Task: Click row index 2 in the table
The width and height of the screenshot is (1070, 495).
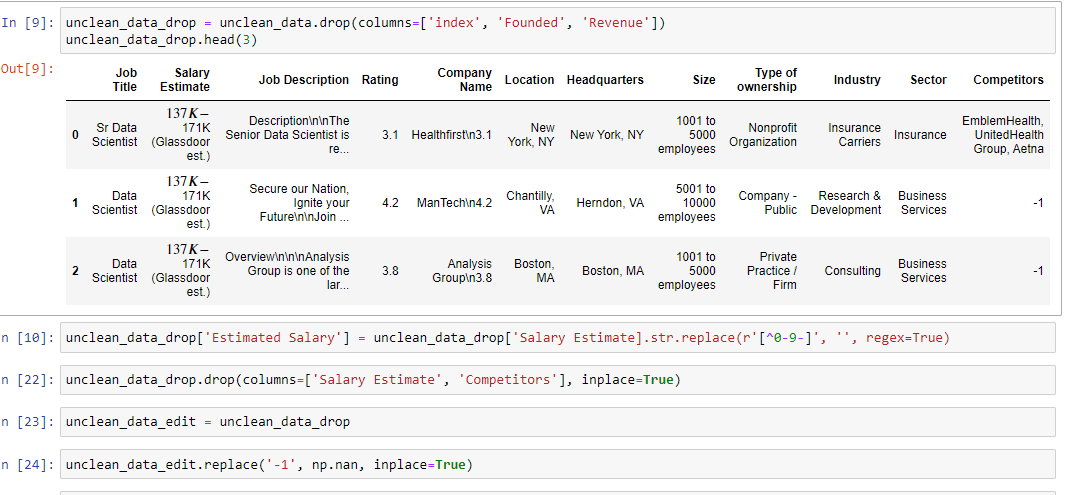Action: click(76, 271)
